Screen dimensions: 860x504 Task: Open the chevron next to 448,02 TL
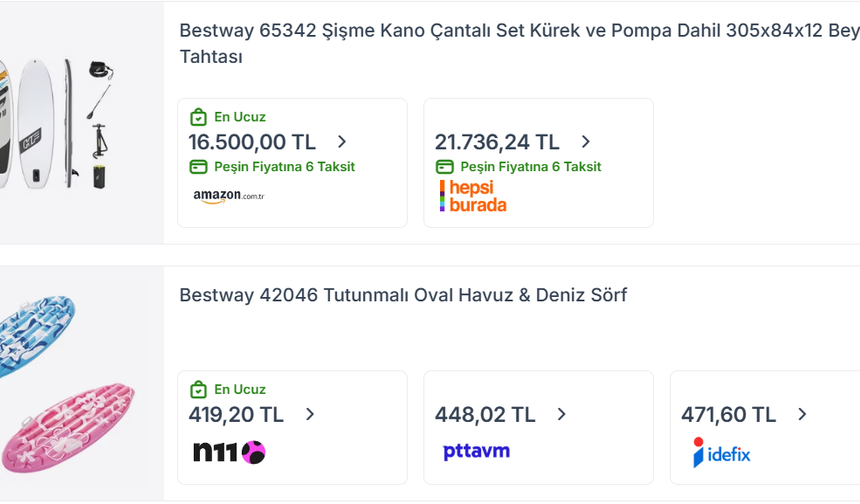[561, 415]
